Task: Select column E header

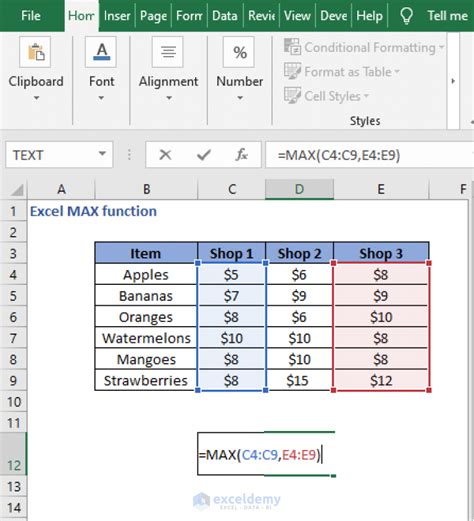Action: [381, 190]
